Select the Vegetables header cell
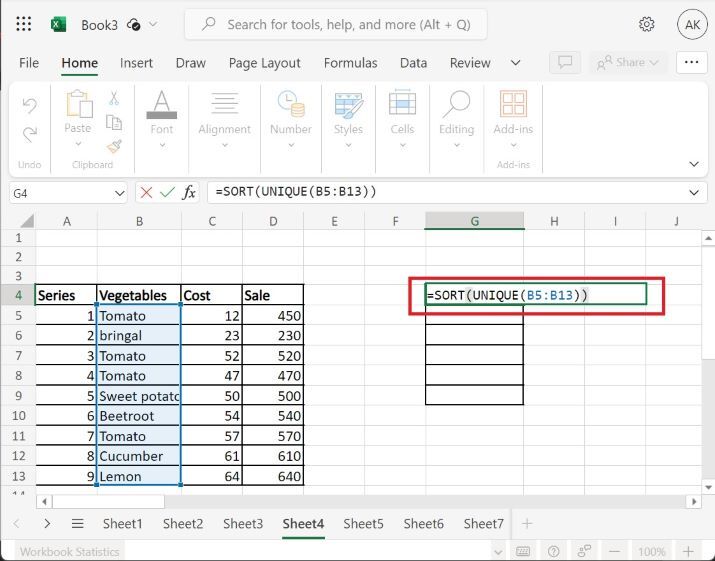 click(x=139, y=295)
